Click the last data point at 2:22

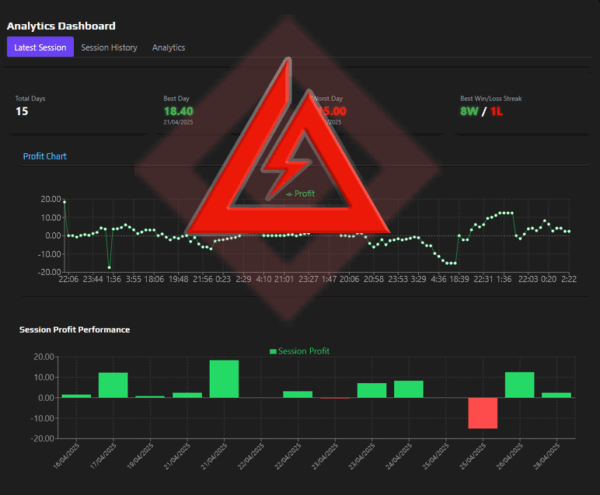point(569,231)
